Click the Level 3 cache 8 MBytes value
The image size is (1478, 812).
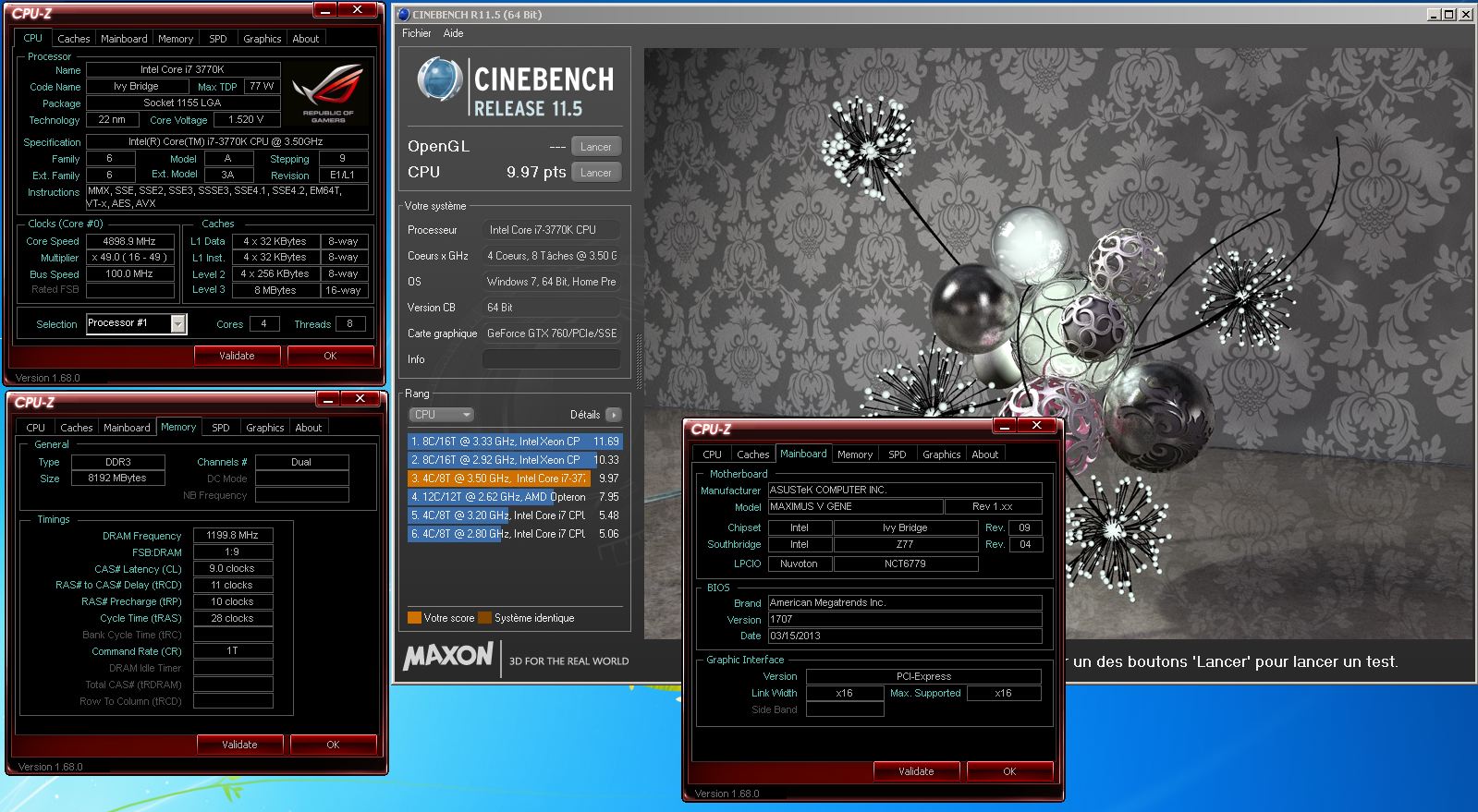tap(275, 290)
